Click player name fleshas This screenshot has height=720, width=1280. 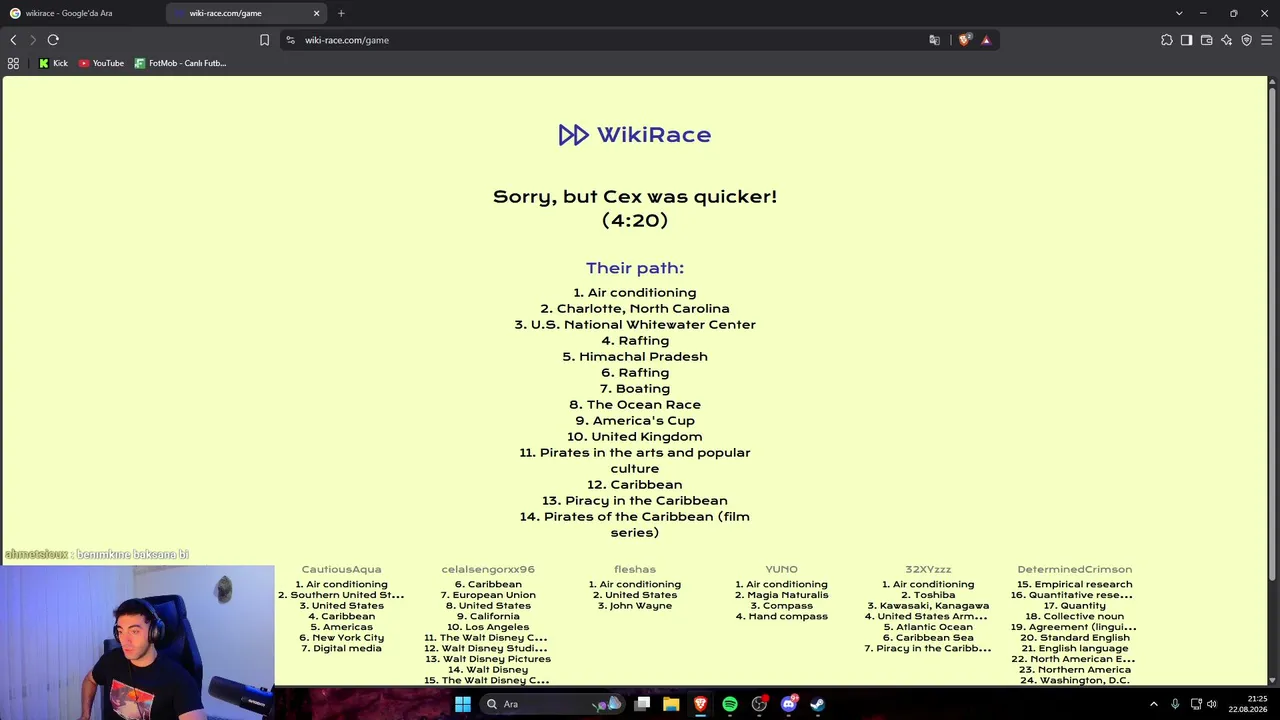635,569
